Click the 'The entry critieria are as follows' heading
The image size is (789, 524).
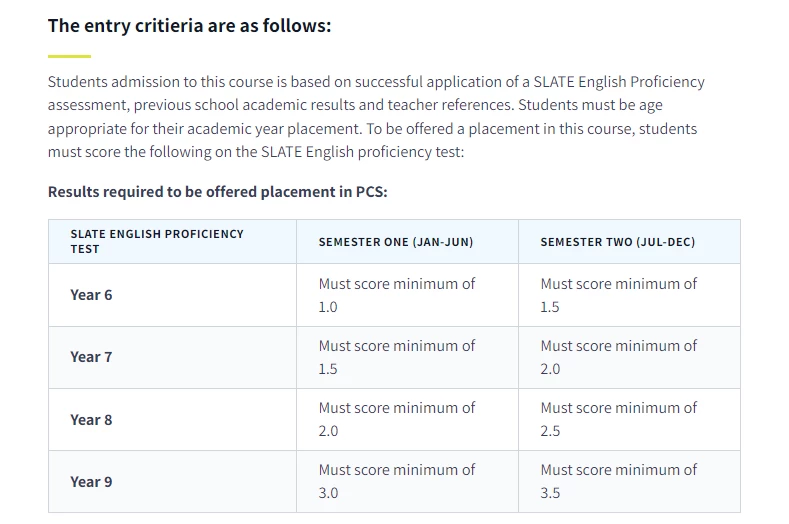[x=189, y=26]
